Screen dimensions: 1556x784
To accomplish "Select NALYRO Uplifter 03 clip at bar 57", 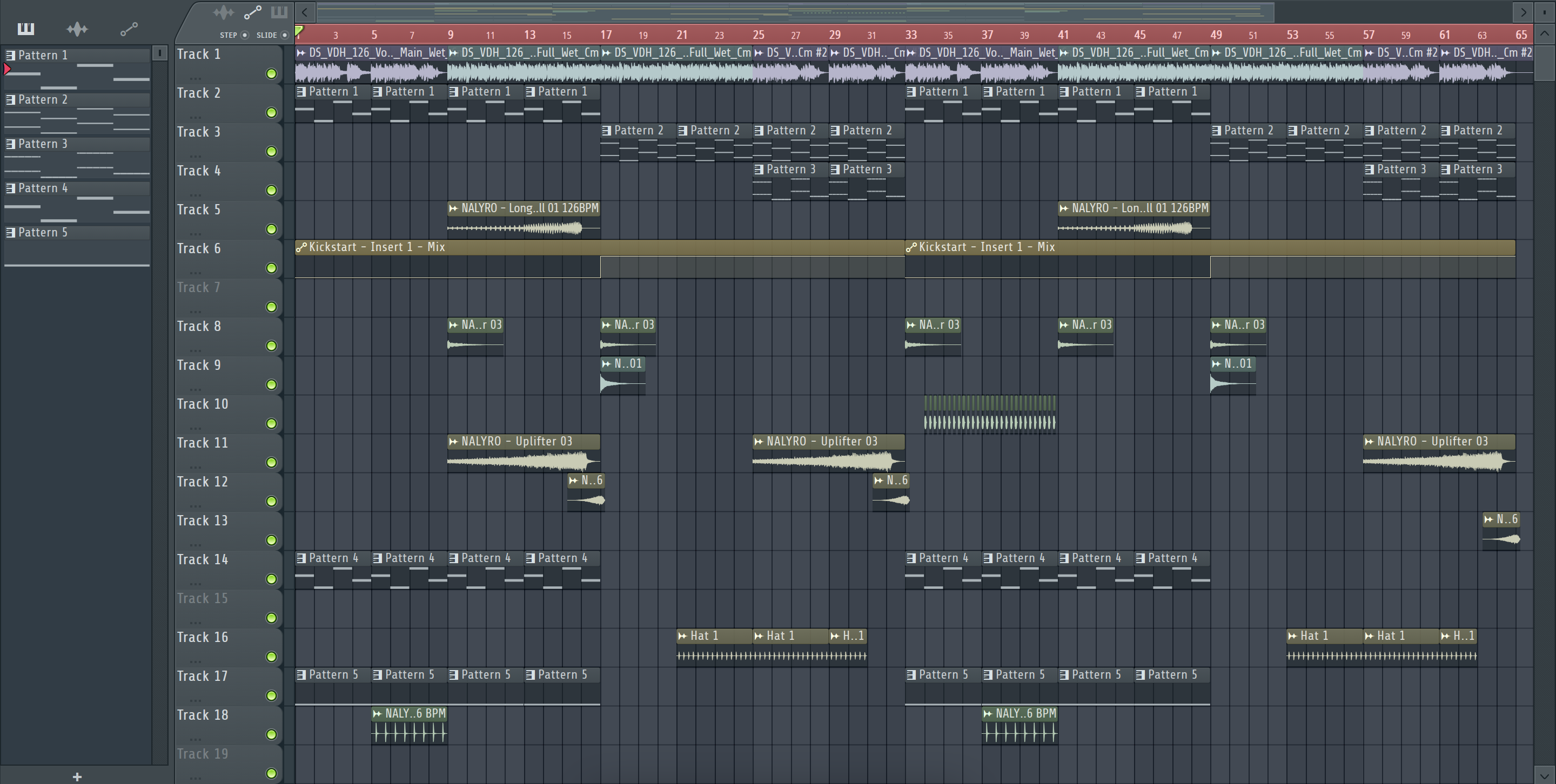I will pos(1439,453).
